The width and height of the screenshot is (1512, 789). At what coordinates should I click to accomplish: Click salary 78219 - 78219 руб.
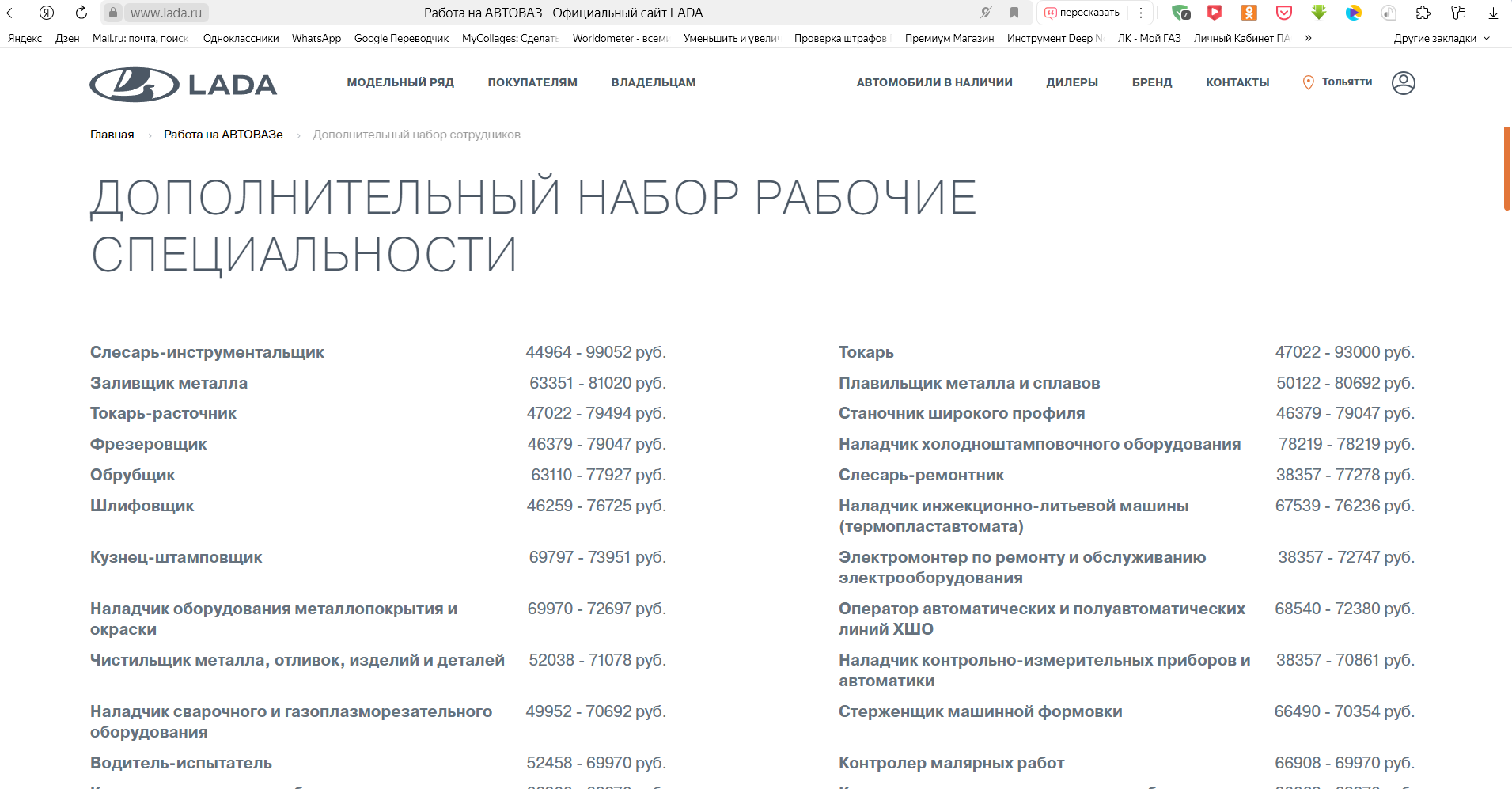[x=1347, y=444]
